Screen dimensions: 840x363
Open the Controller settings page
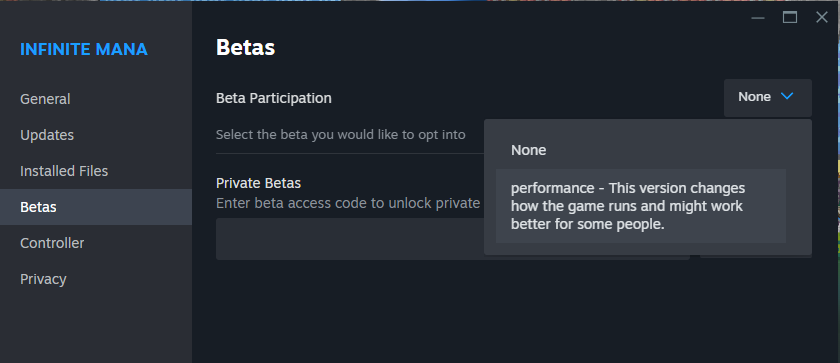pyautogui.click(x=52, y=243)
